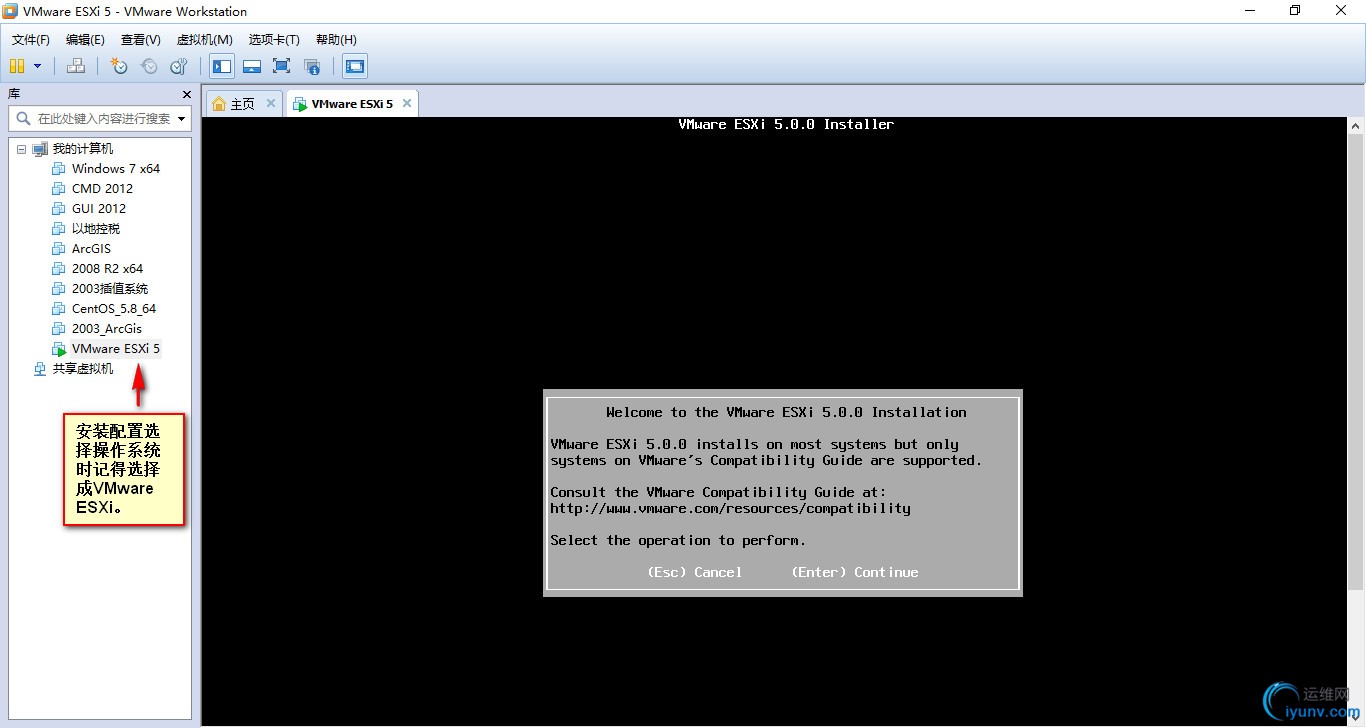Toggle the library sidebar view icon
The height and width of the screenshot is (728, 1366).
point(222,66)
